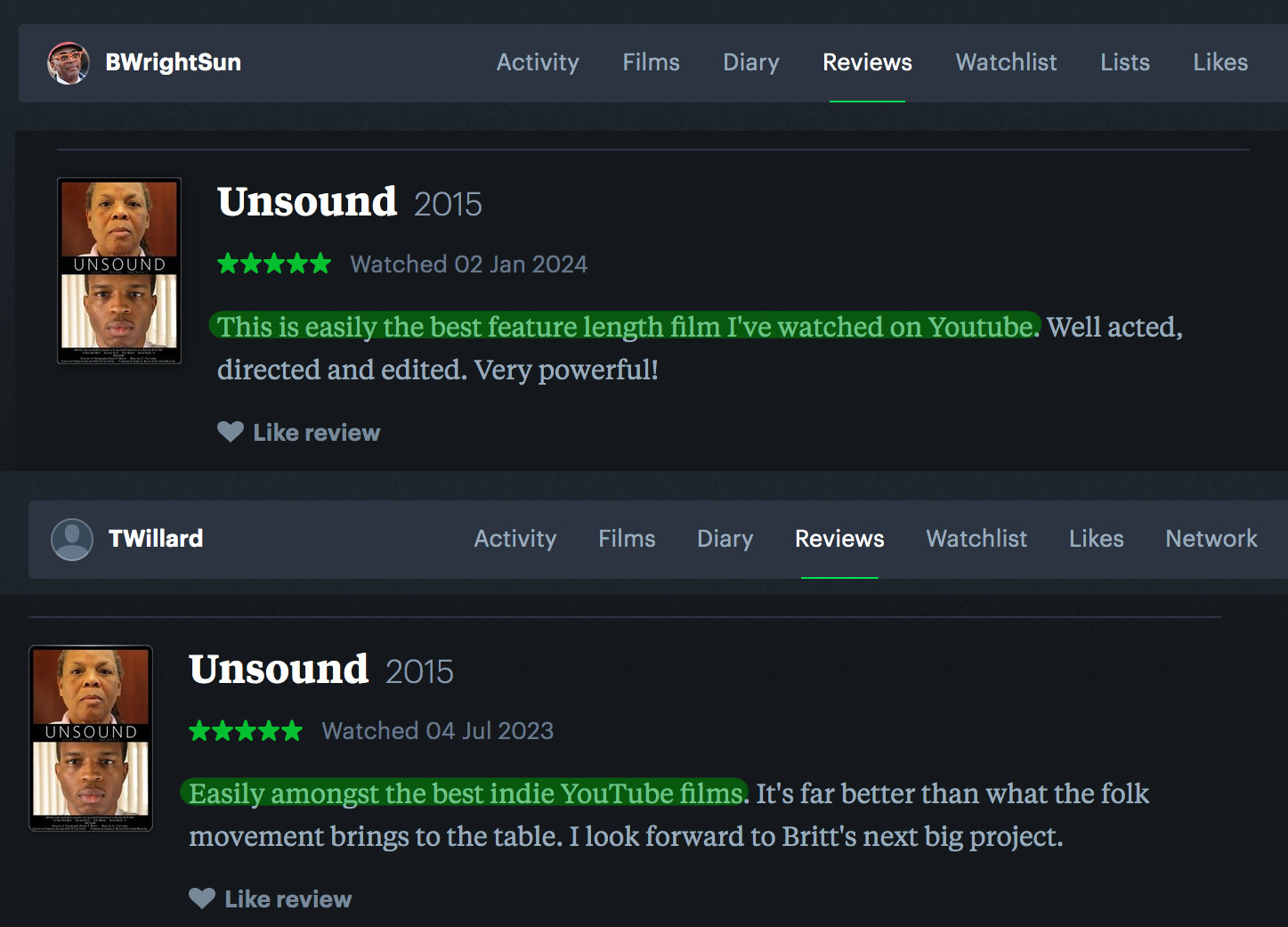Open BWrightSun's profile avatar
The width and height of the screenshot is (1288, 927).
coord(68,63)
